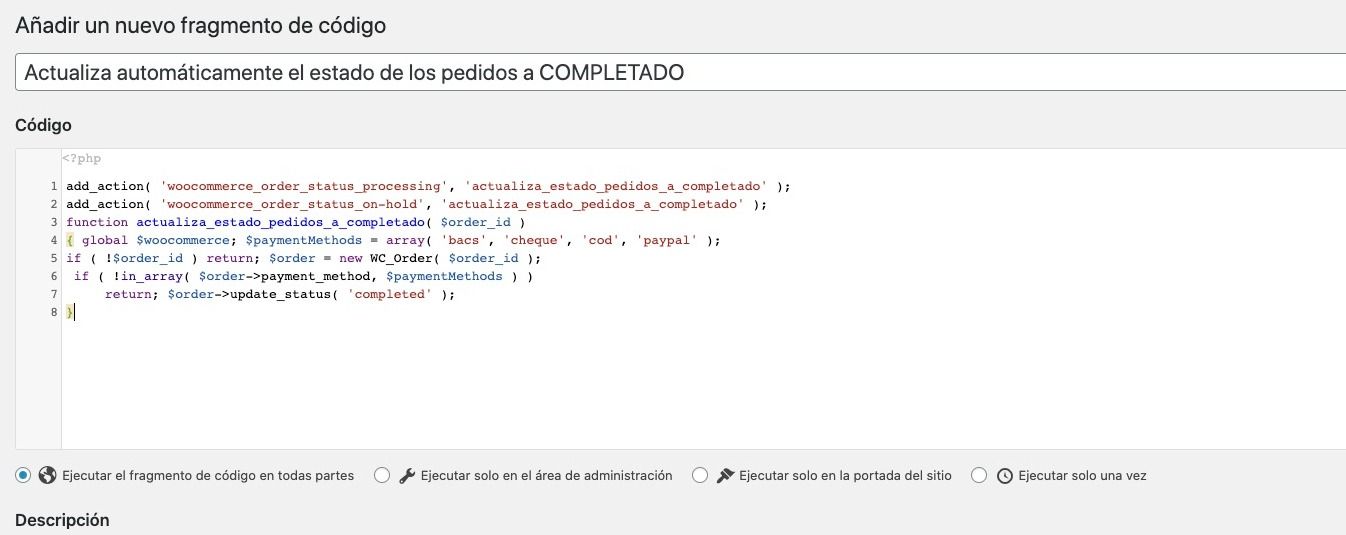
Task: Click line number 1 in code gutter
Action: point(53,186)
